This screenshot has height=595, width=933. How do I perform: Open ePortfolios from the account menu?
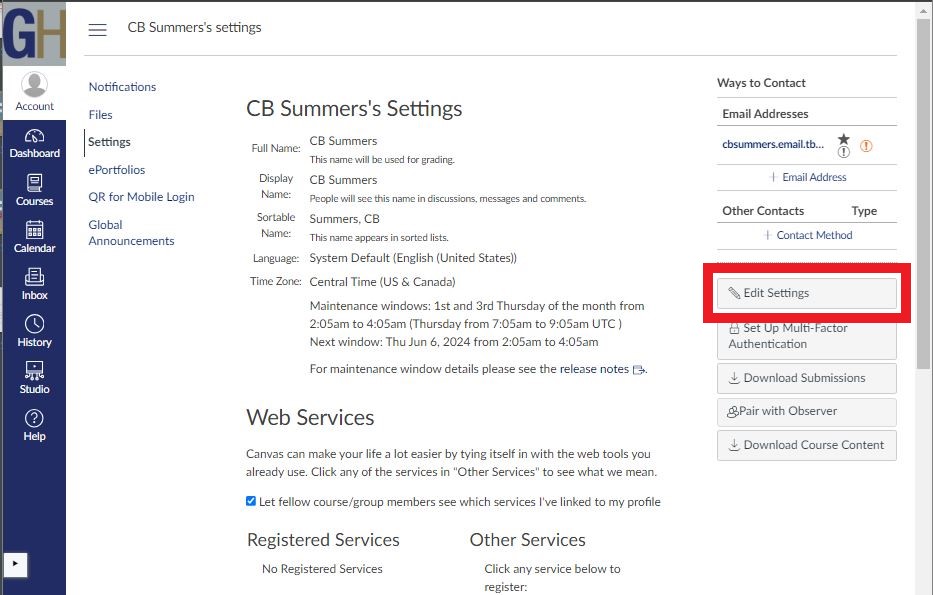coord(116,170)
